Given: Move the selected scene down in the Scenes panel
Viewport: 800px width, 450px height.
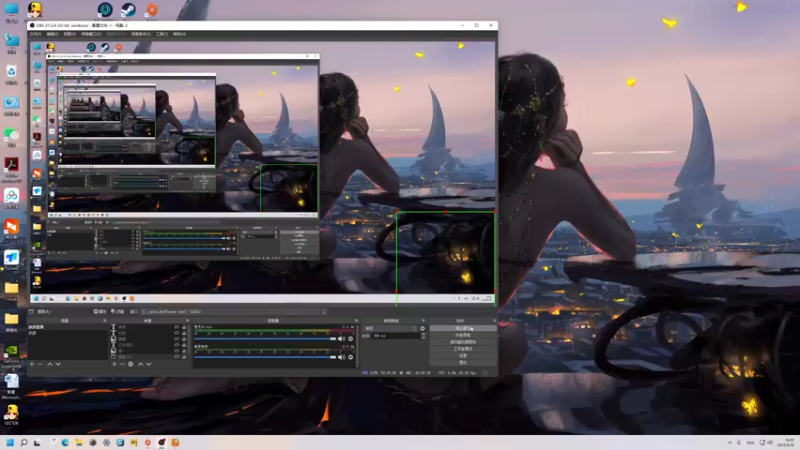Looking at the screenshot, I should pyautogui.click(x=58, y=364).
